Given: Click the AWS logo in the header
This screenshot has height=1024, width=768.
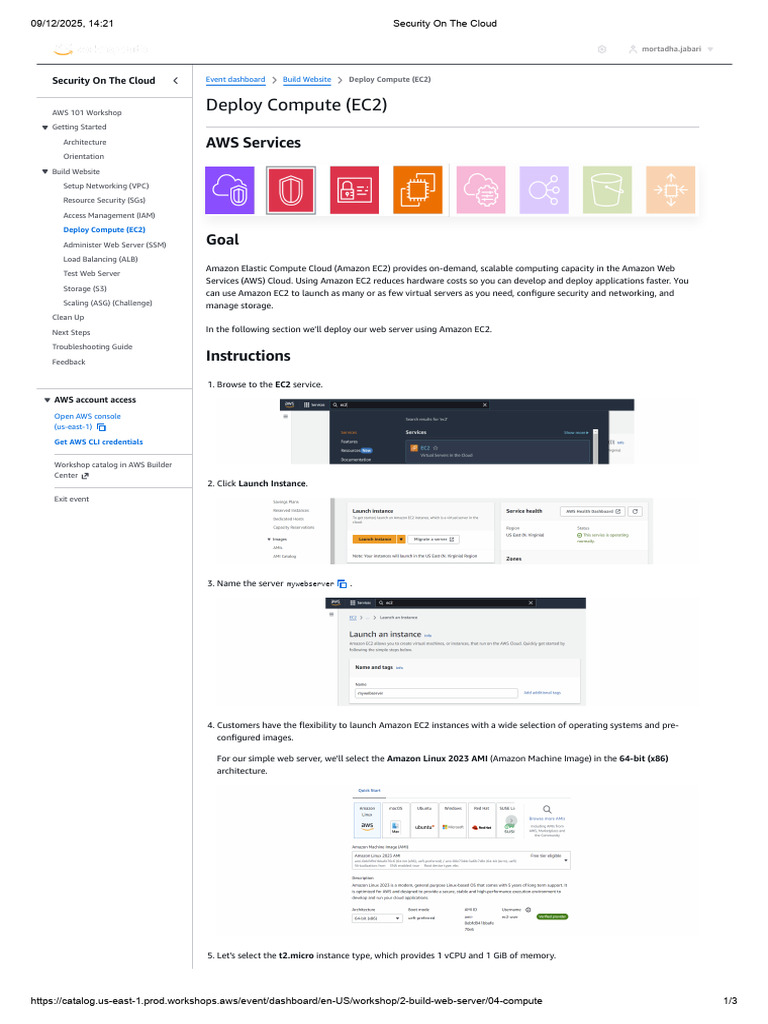Looking at the screenshot, I should tap(63, 49).
